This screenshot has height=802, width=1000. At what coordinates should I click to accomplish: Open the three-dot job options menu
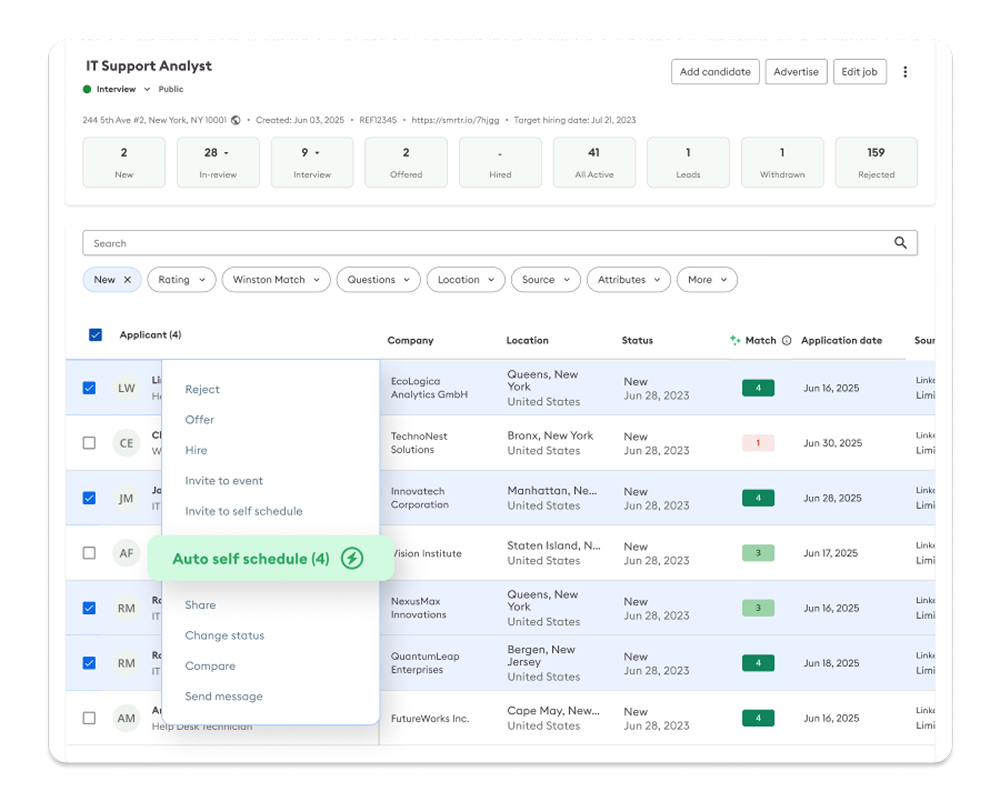tap(905, 72)
